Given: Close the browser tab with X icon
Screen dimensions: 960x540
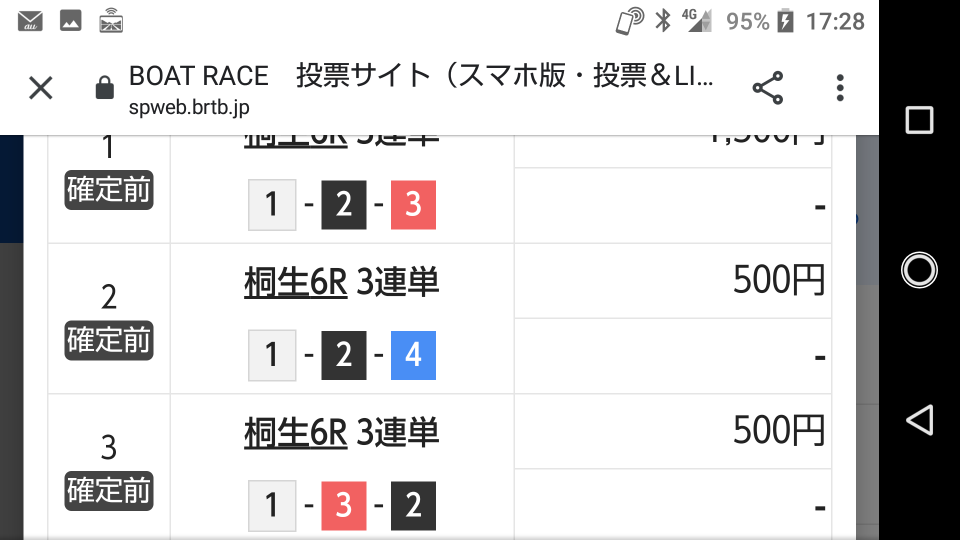Looking at the screenshot, I should [41, 88].
